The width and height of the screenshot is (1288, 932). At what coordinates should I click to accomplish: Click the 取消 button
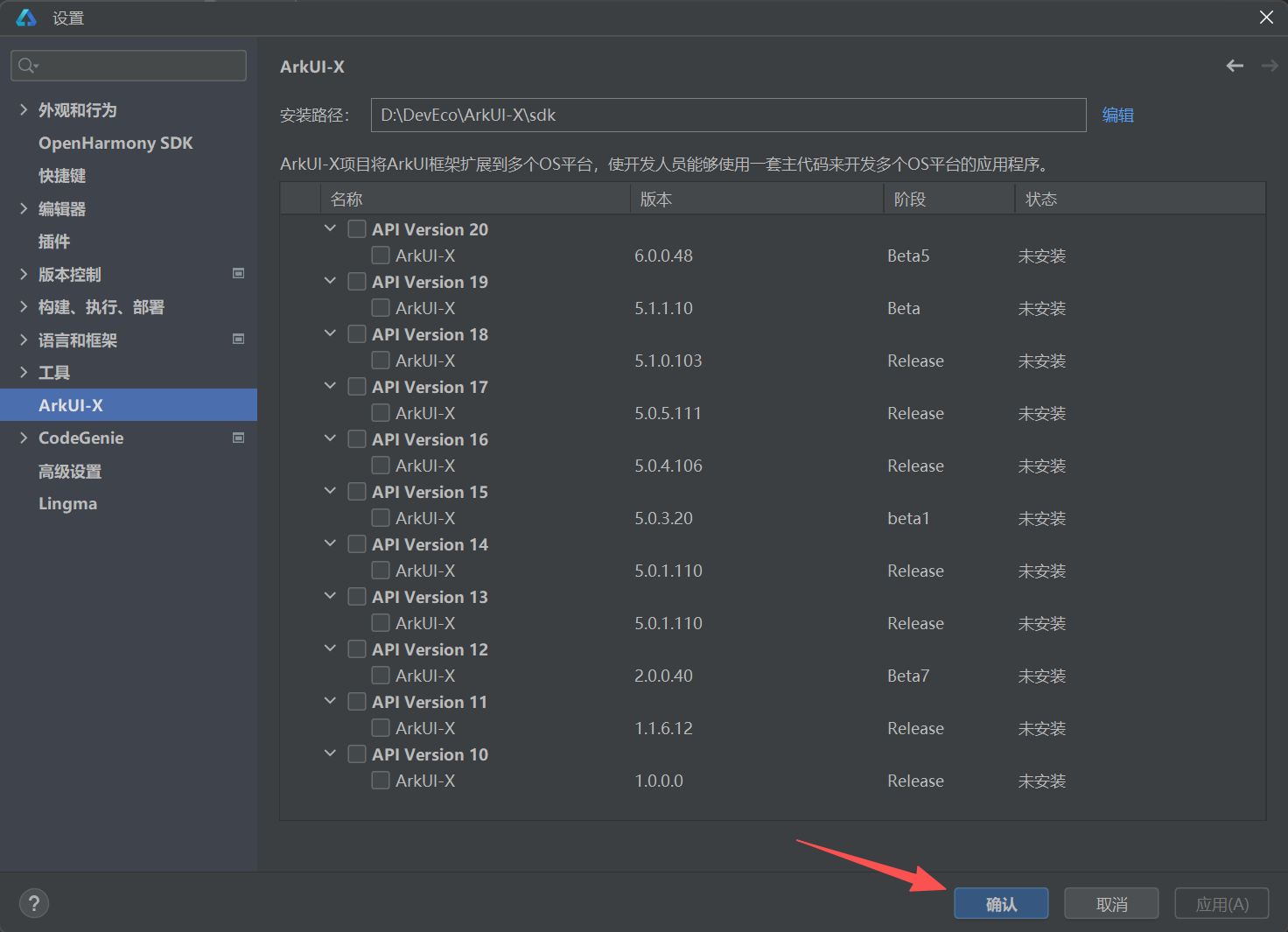pyautogui.click(x=1111, y=904)
